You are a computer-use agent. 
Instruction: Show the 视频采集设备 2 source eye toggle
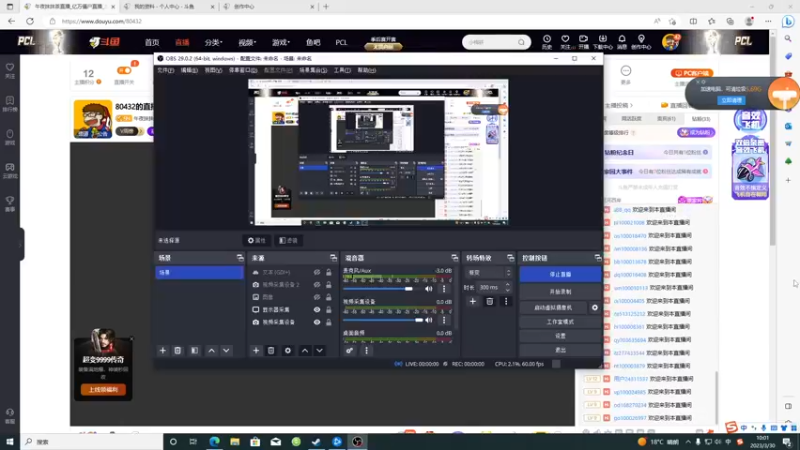[x=317, y=285]
